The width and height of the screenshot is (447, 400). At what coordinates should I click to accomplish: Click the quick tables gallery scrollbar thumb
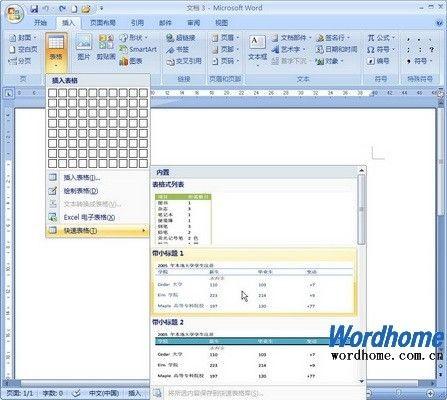pyautogui.click(x=361, y=209)
